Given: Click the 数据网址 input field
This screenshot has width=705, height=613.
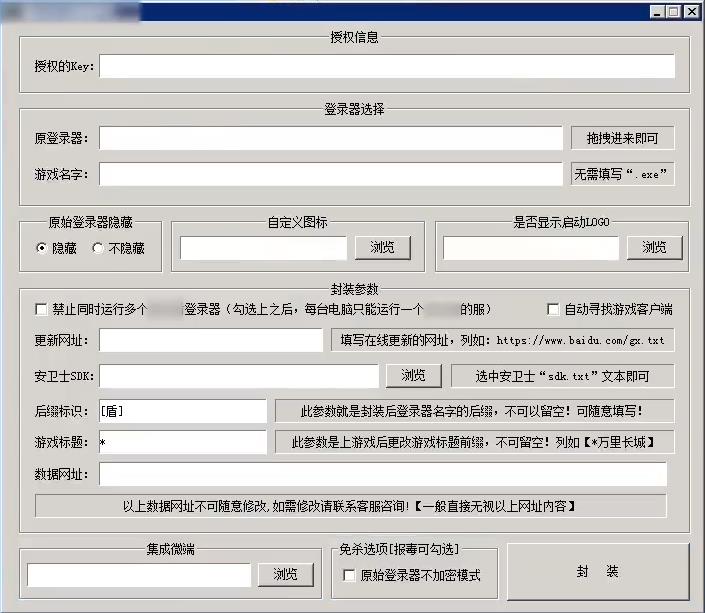Looking at the screenshot, I should tap(382, 474).
